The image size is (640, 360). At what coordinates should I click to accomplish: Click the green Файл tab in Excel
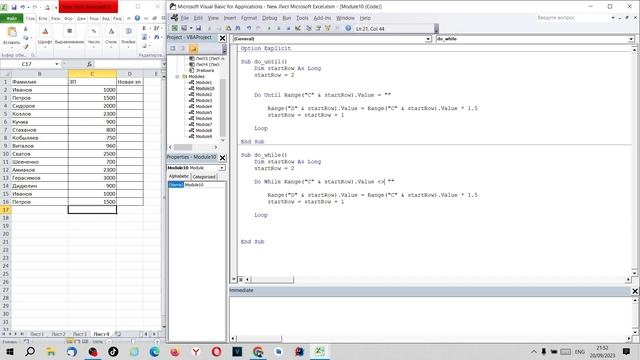coord(11,18)
